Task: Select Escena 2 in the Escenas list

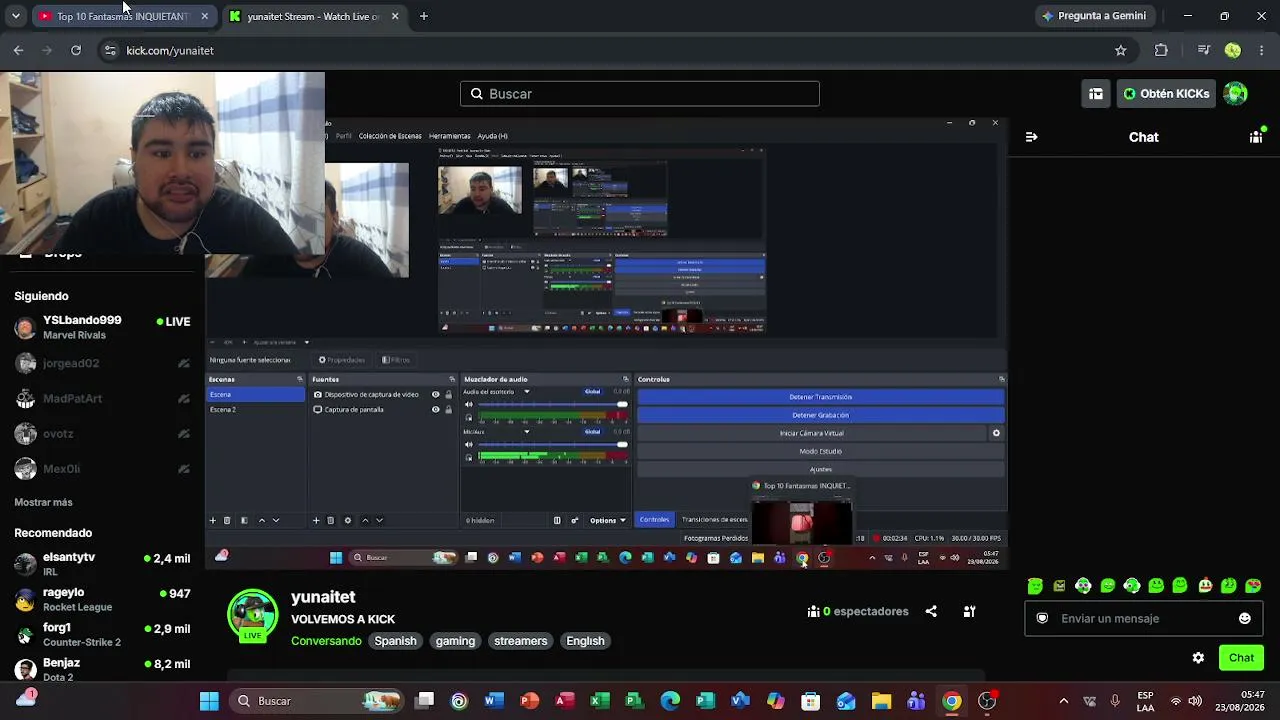Action: point(256,409)
